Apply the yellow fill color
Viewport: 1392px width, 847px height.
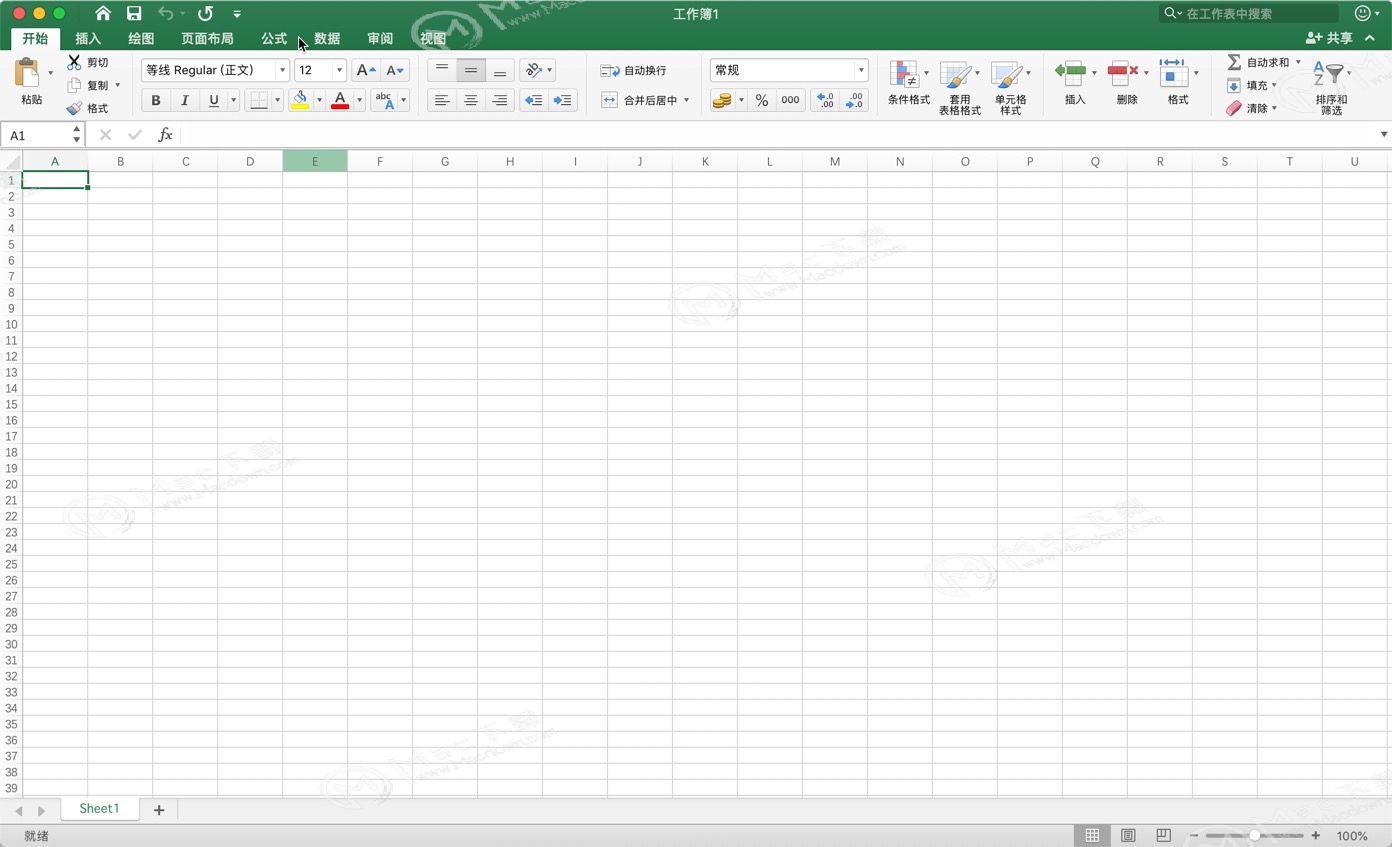click(299, 100)
